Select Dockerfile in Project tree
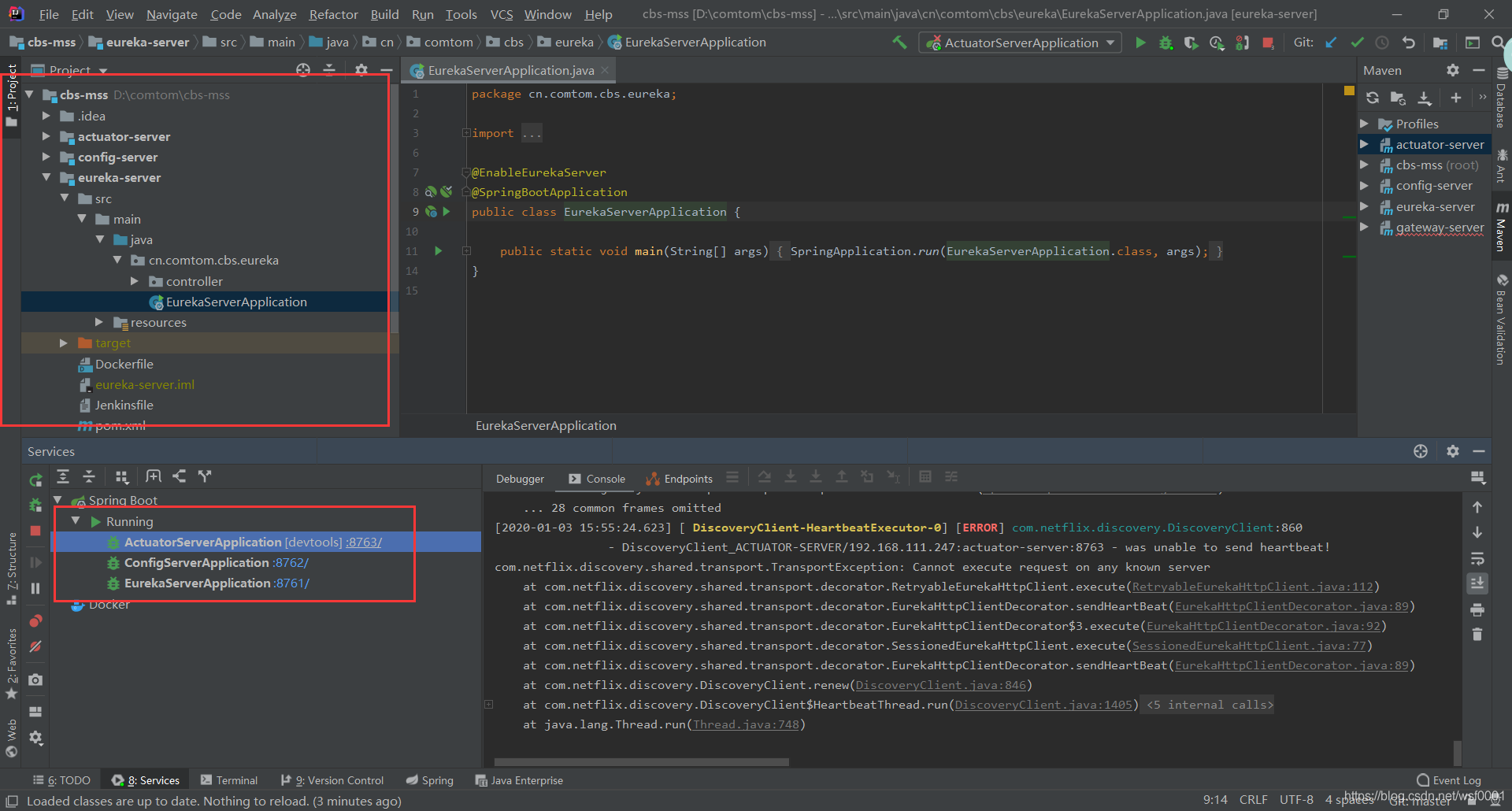This screenshot has height=811, width=1512. [124, 364]
